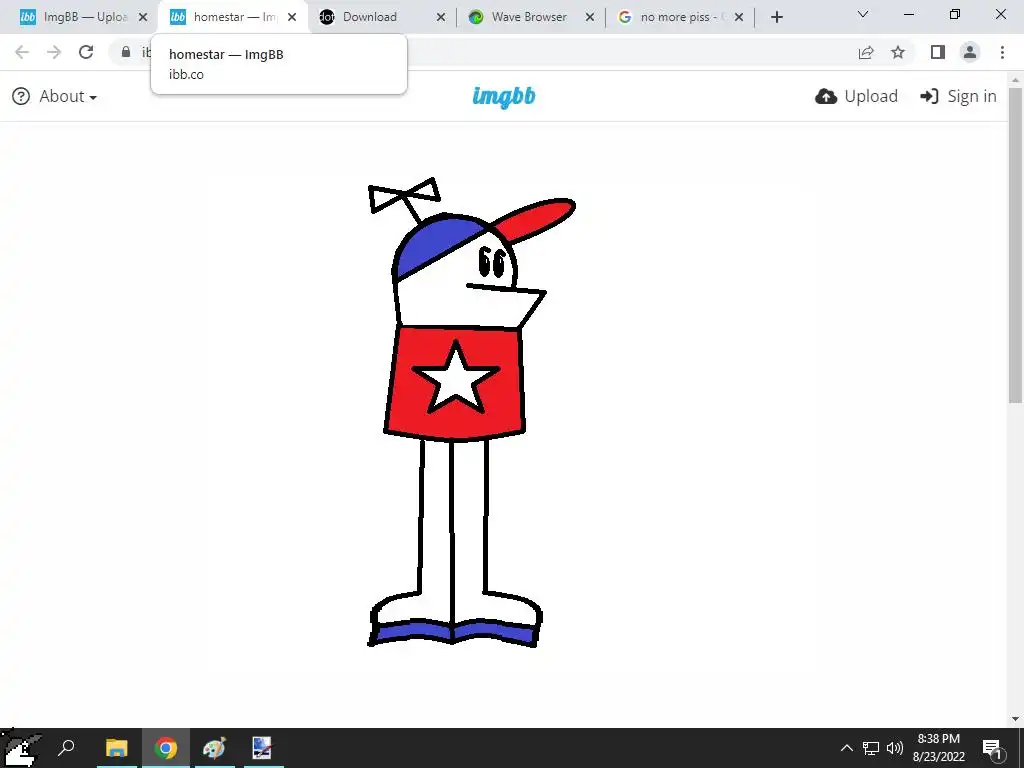Share this page icon
The width and height of the screenshot is (1024, 768).
[x=866, y=52]
